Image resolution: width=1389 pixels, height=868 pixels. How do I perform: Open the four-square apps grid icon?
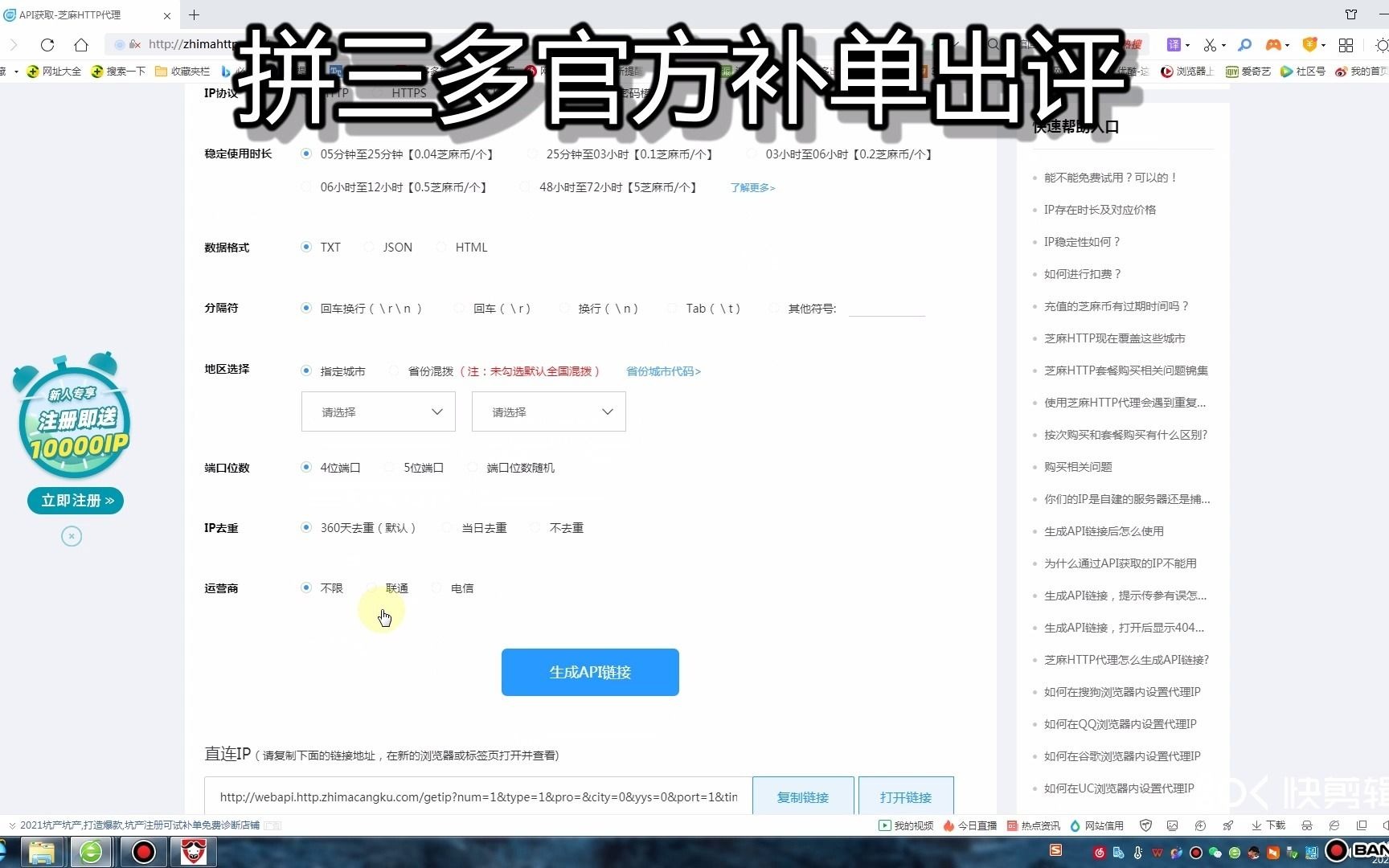(x=1346, y=45)
